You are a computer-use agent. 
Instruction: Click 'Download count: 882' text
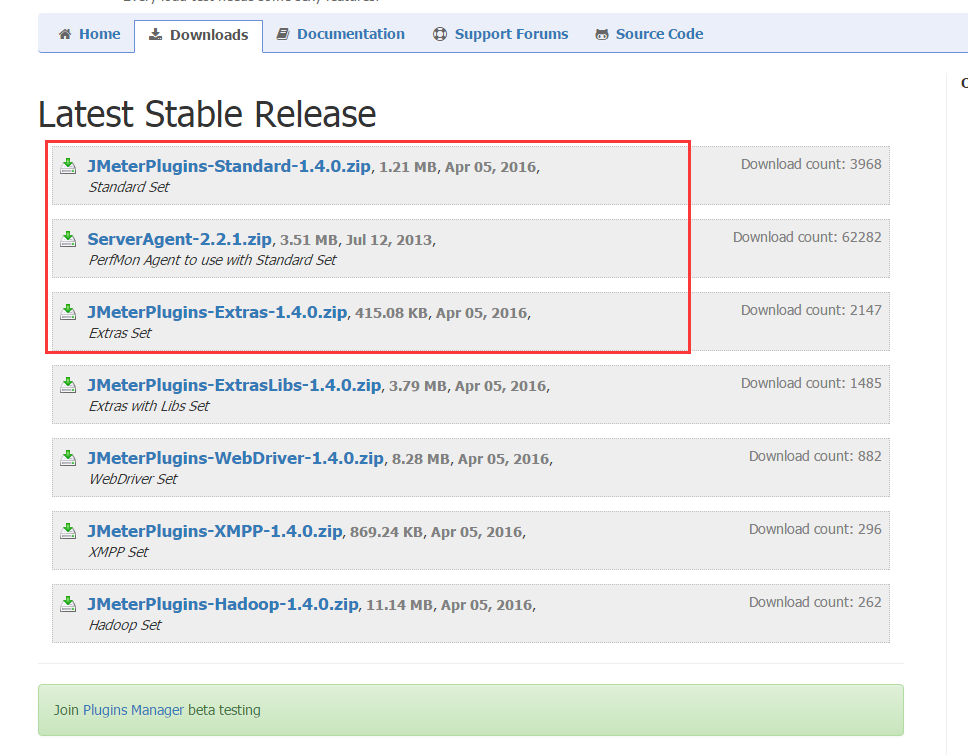pyautogui.click(x=815, y=456)
